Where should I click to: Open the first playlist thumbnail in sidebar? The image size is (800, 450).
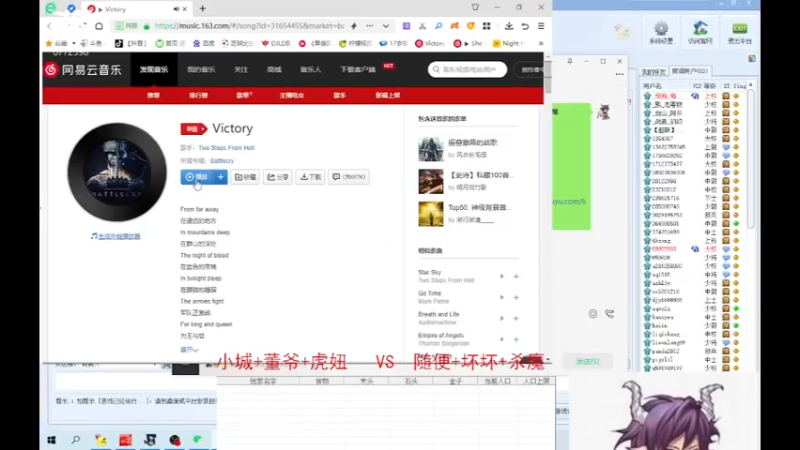(431, 148)
